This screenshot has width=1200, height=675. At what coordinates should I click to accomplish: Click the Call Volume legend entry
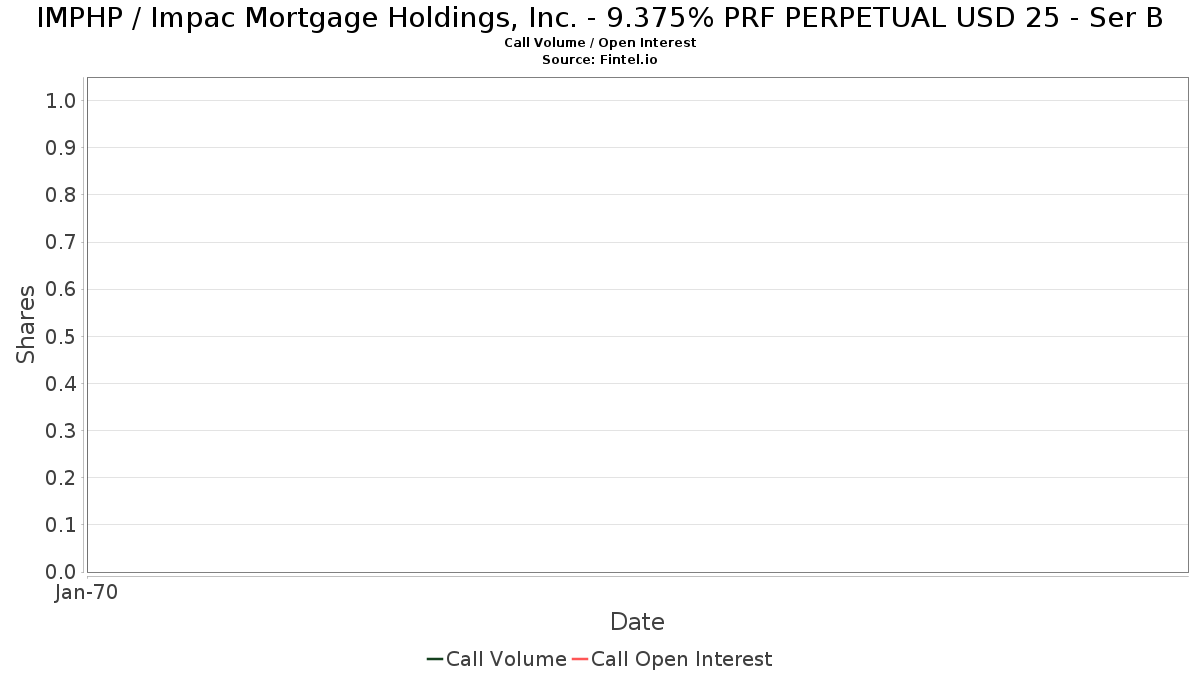[x=497, y=659]
